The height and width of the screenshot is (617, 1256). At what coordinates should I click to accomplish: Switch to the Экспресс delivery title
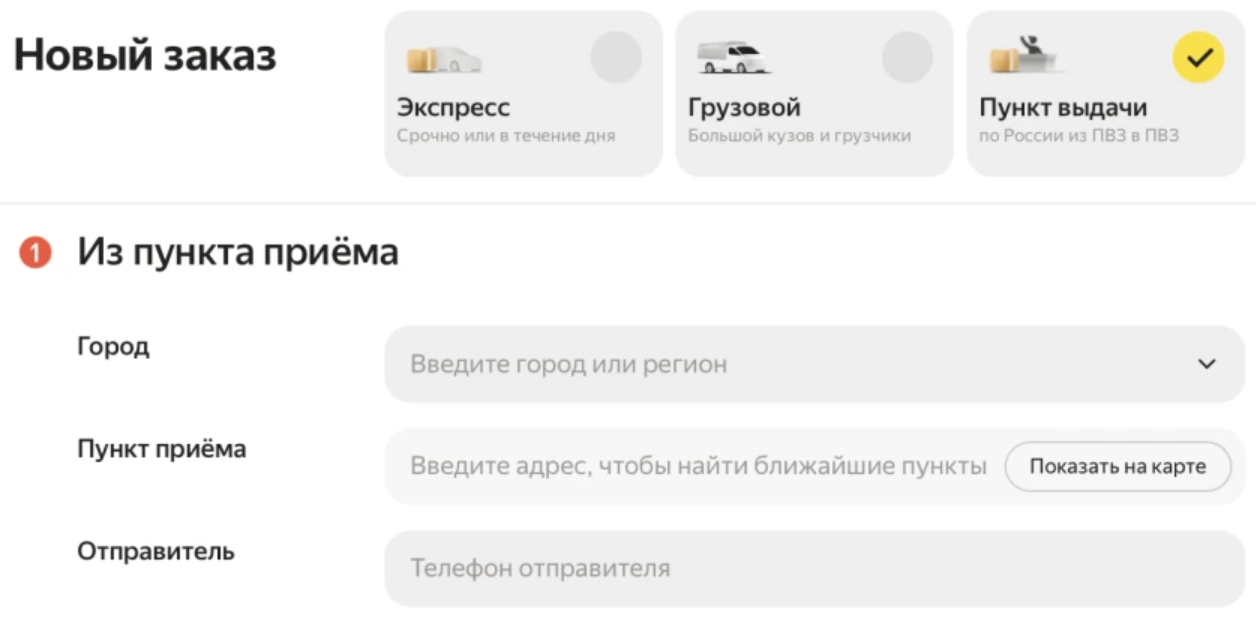tap(453, 108)
